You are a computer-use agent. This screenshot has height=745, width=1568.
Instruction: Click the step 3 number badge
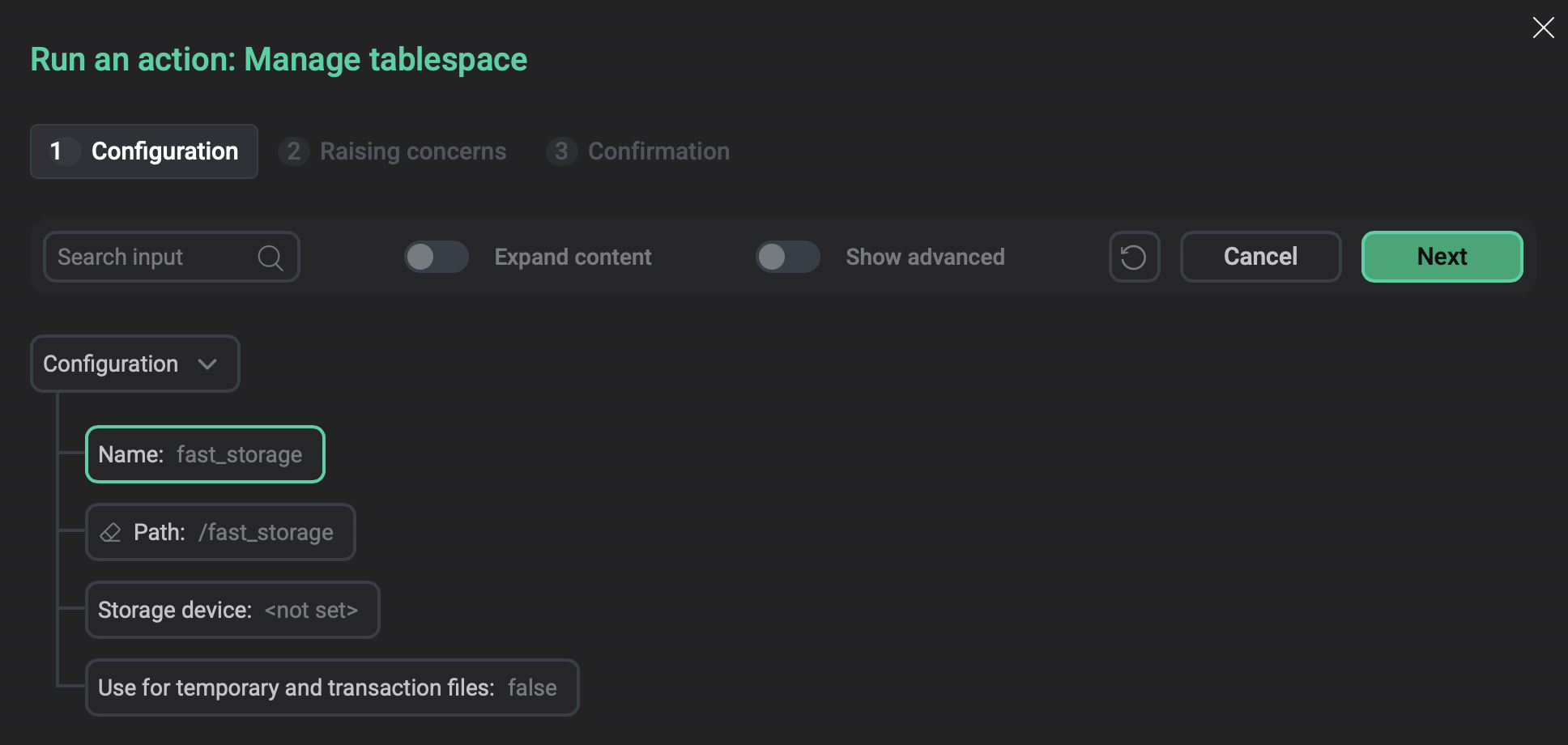pos(561,151)
